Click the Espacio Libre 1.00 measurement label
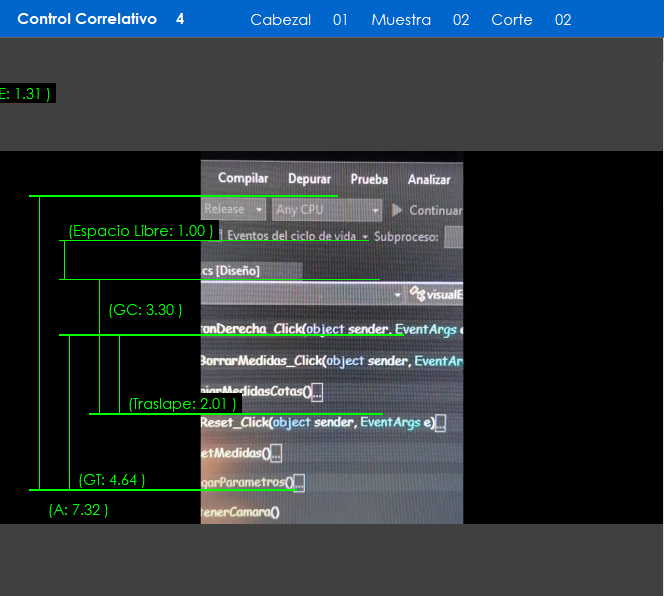This screenshot has width=664, height=596. [x=141, y=231]
